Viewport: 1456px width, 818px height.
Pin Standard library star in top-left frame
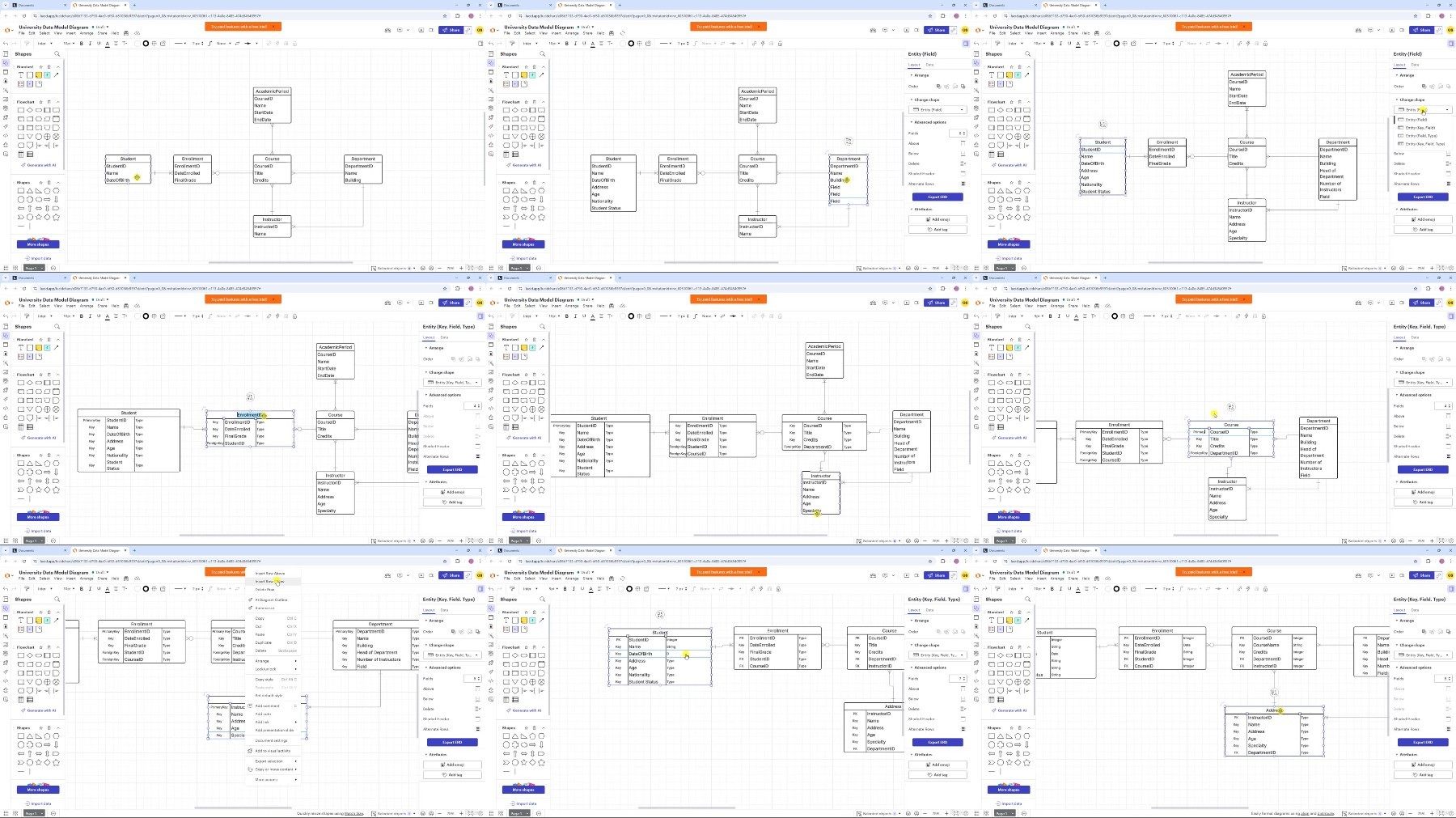(x=41, y=67)
